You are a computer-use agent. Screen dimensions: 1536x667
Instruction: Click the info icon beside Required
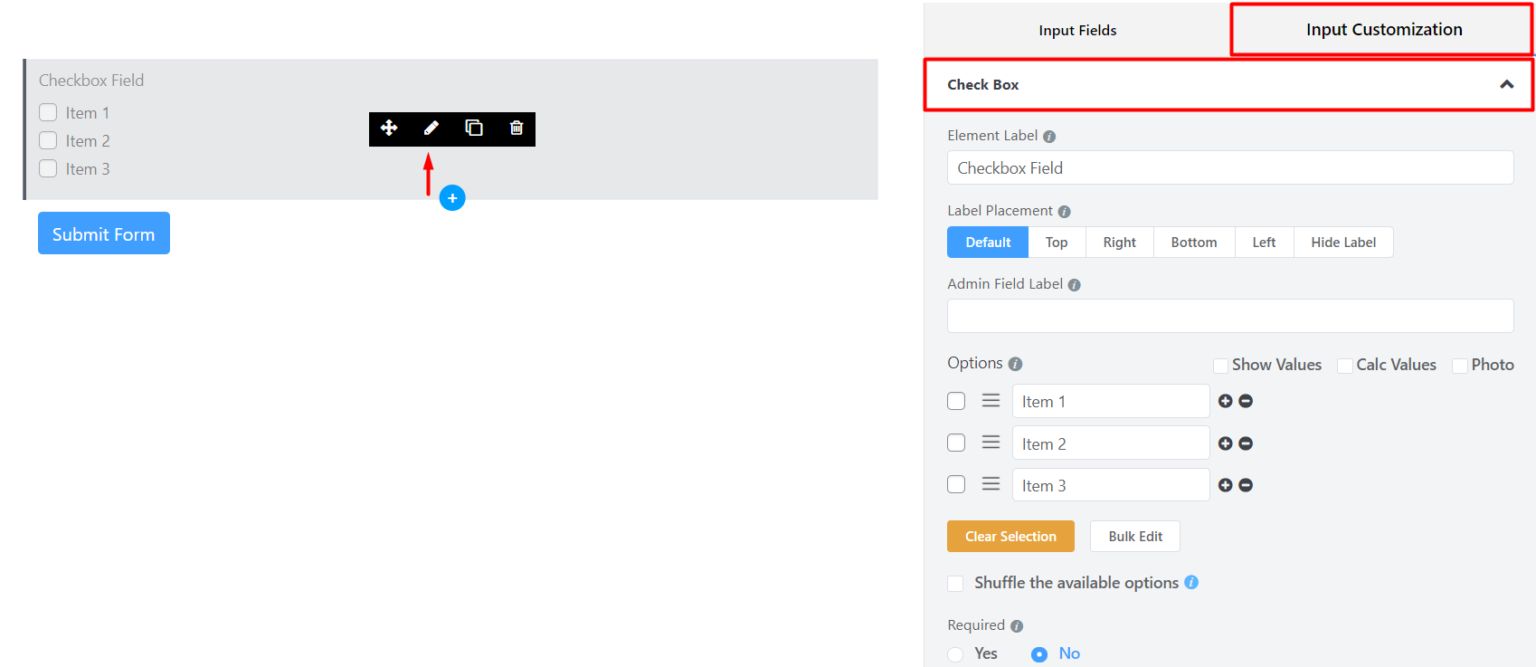coord(1016,625)
